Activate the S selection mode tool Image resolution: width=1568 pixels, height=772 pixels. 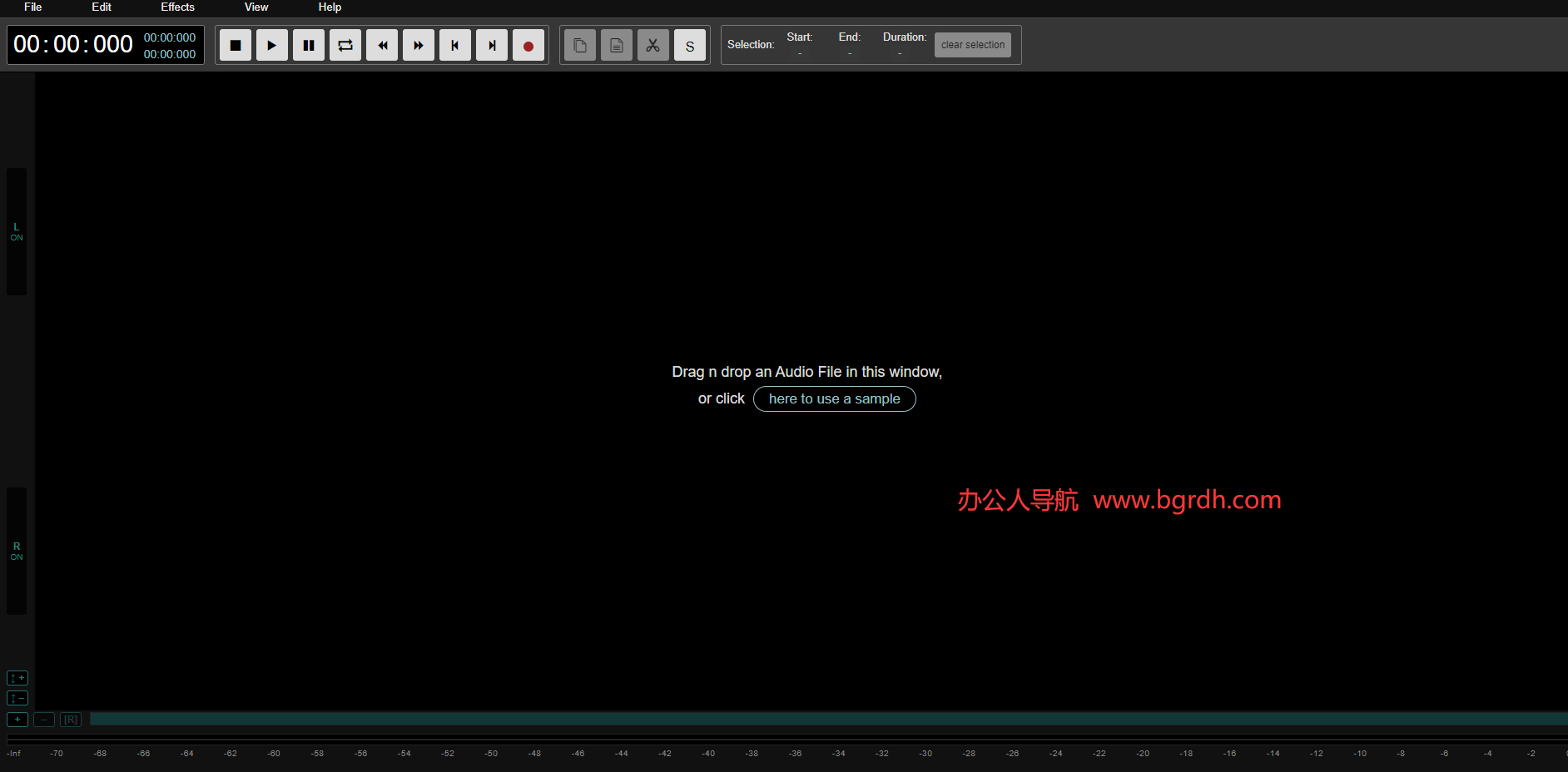pyautogui.click(x=689, y=45)
